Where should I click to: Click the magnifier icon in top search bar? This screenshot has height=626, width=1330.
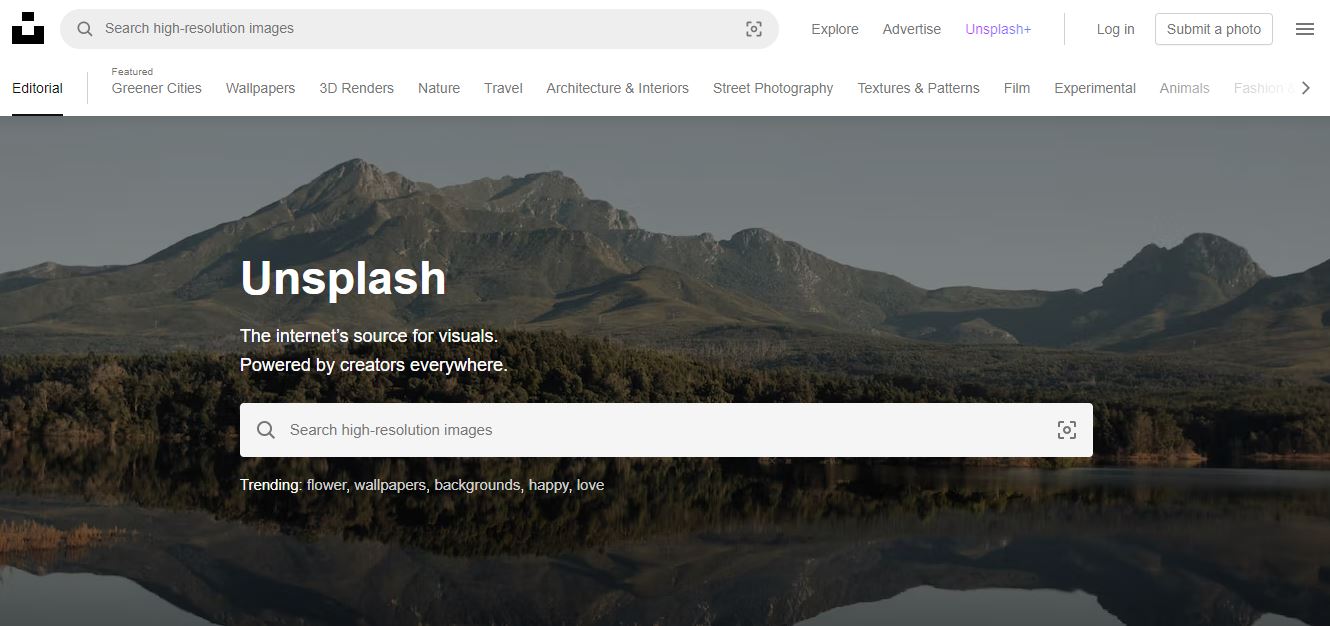tap(85, 29)
